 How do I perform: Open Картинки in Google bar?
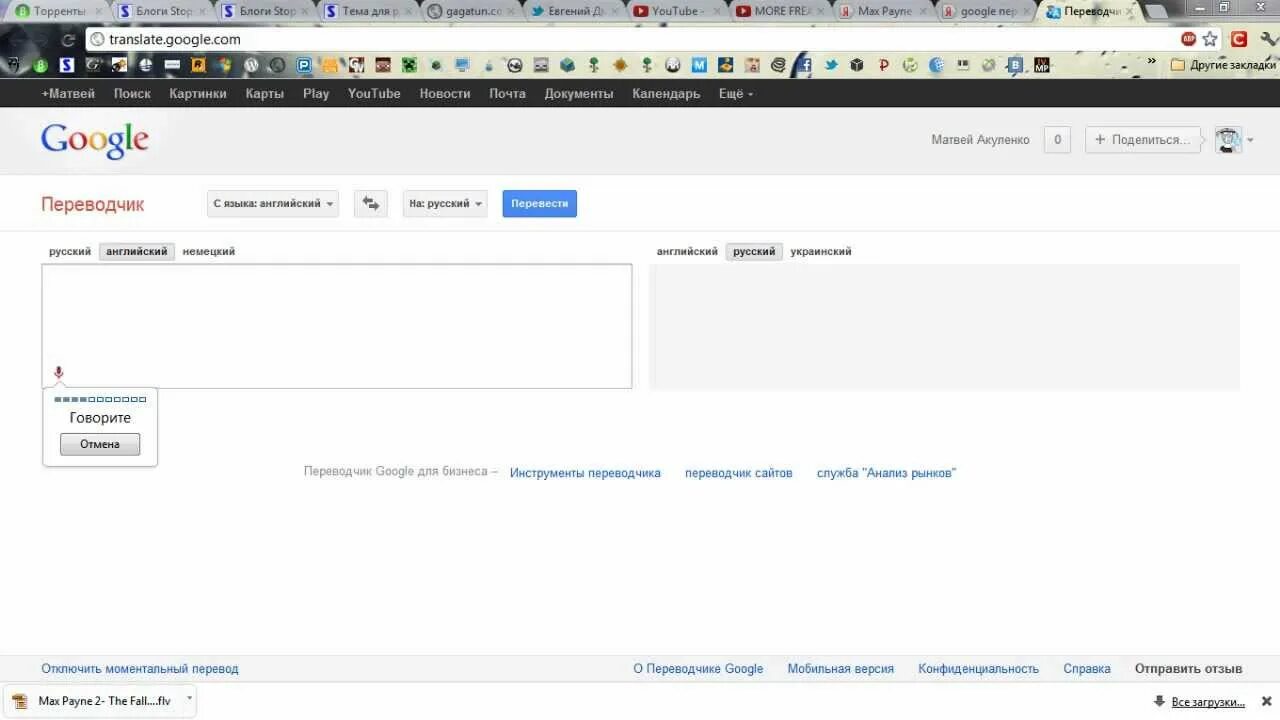coord(198,93)
